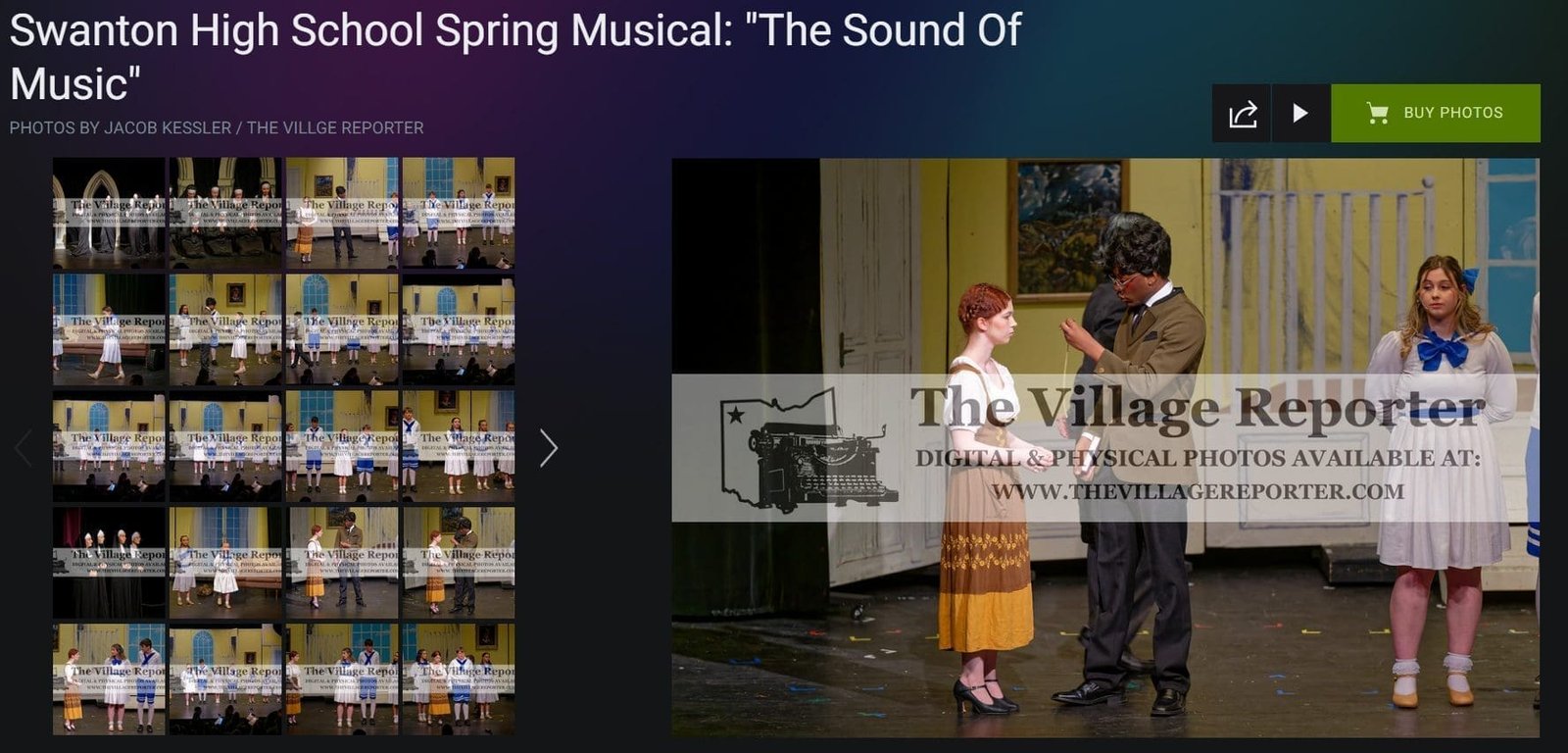Viewport: 1568px width, 753px height.
Task: Select third thumbnail in third row
Action: coord(342,446)
